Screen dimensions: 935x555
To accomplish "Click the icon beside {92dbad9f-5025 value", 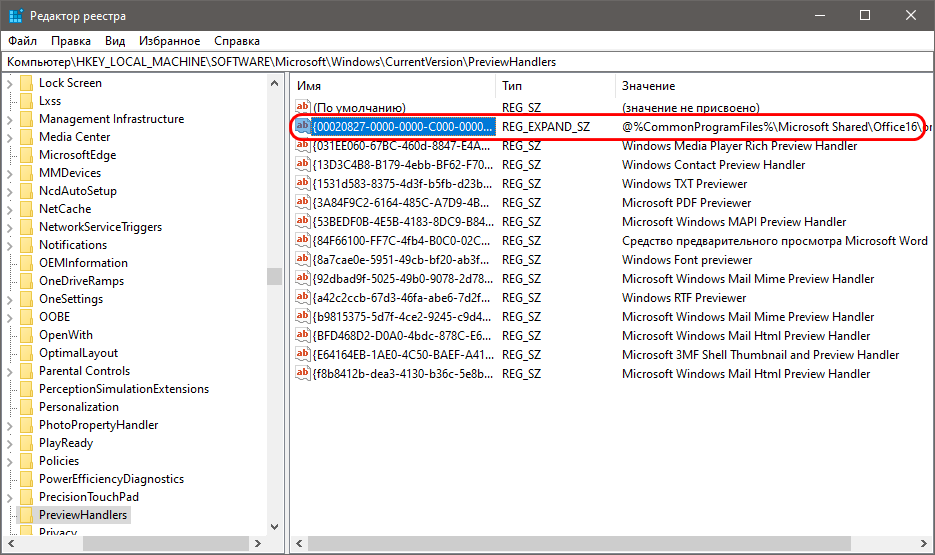I will tap(303, 278).
